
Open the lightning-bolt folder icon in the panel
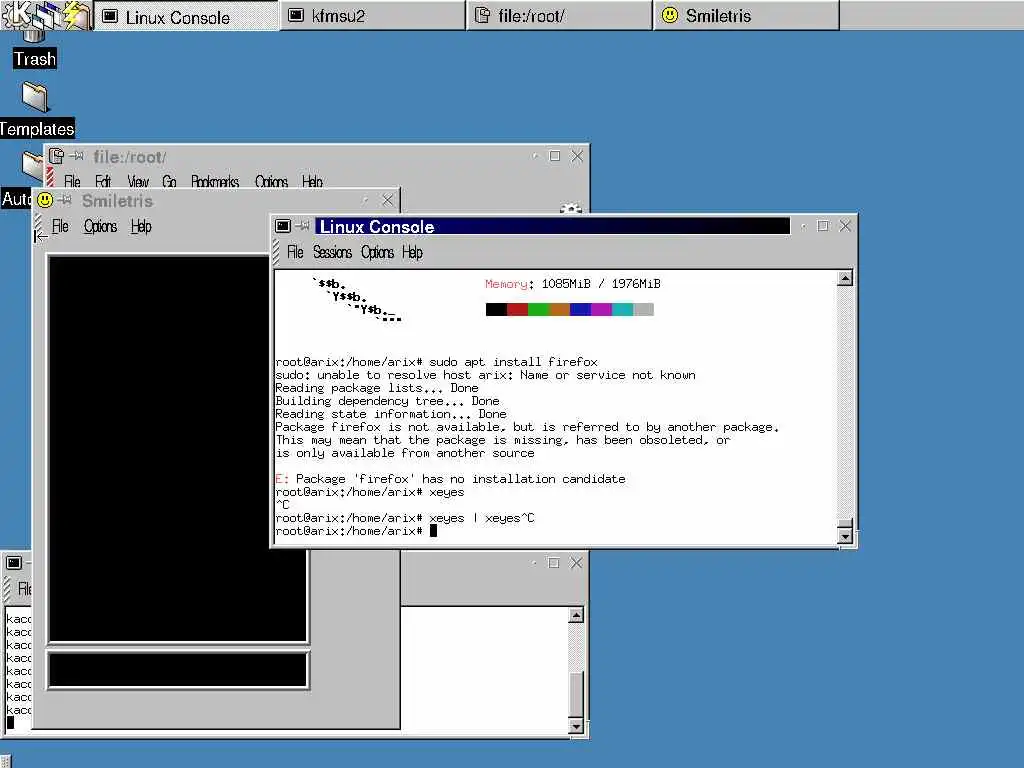click(x=77, y=14)
